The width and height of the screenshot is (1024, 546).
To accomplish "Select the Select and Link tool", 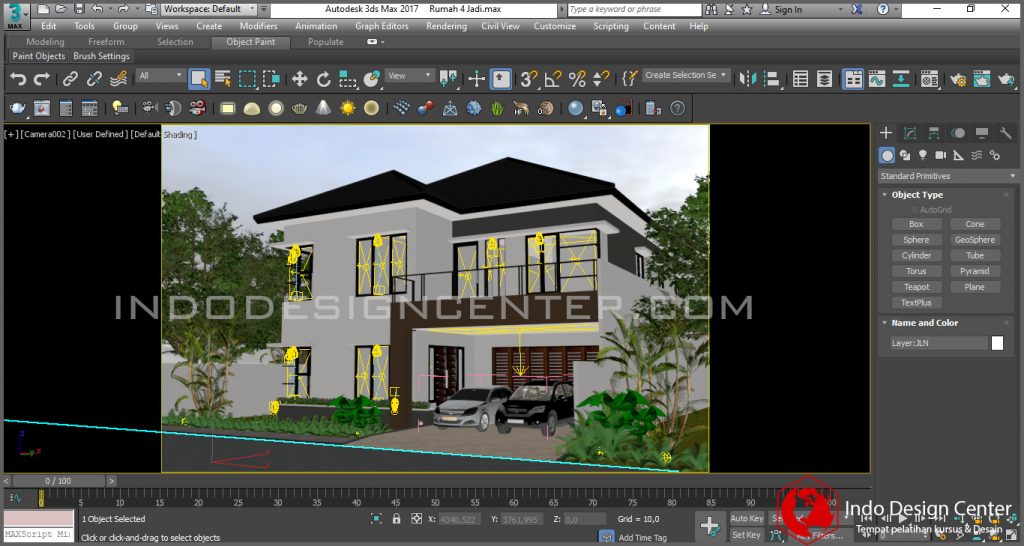I will 70,79.
